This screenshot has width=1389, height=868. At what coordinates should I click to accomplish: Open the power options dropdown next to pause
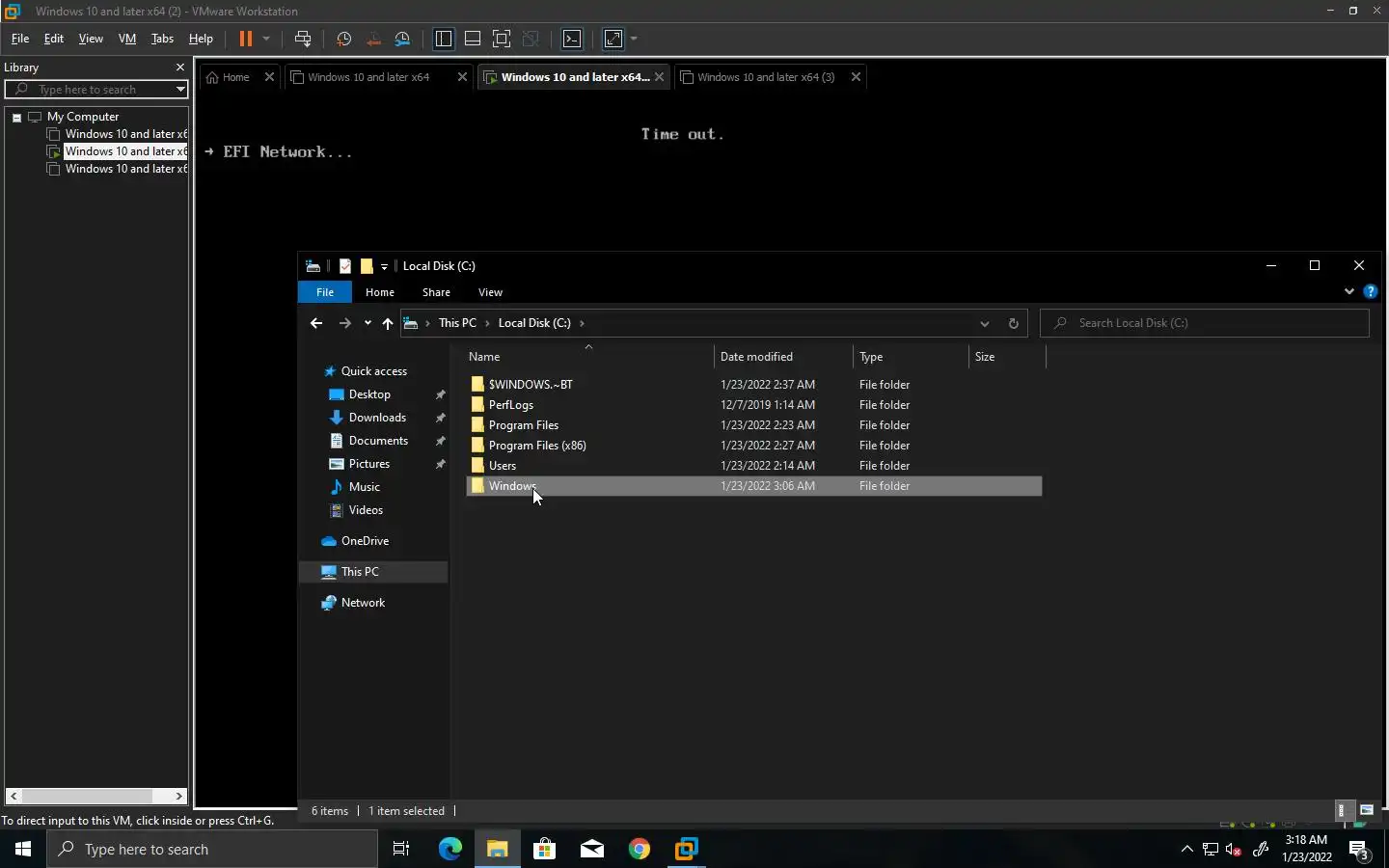point(266,39)
